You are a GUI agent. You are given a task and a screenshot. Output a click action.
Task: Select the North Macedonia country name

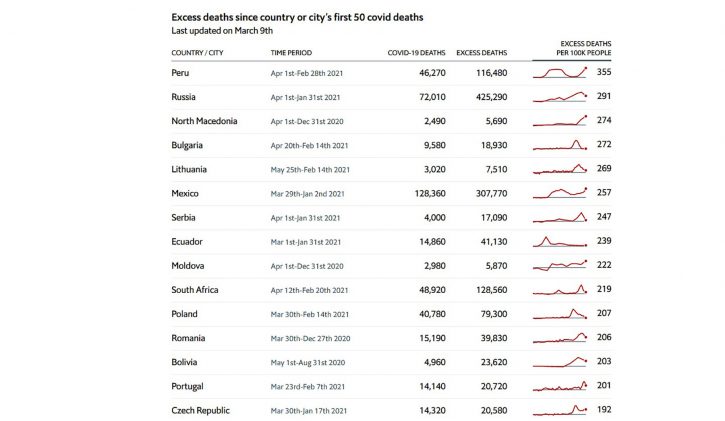204,121
